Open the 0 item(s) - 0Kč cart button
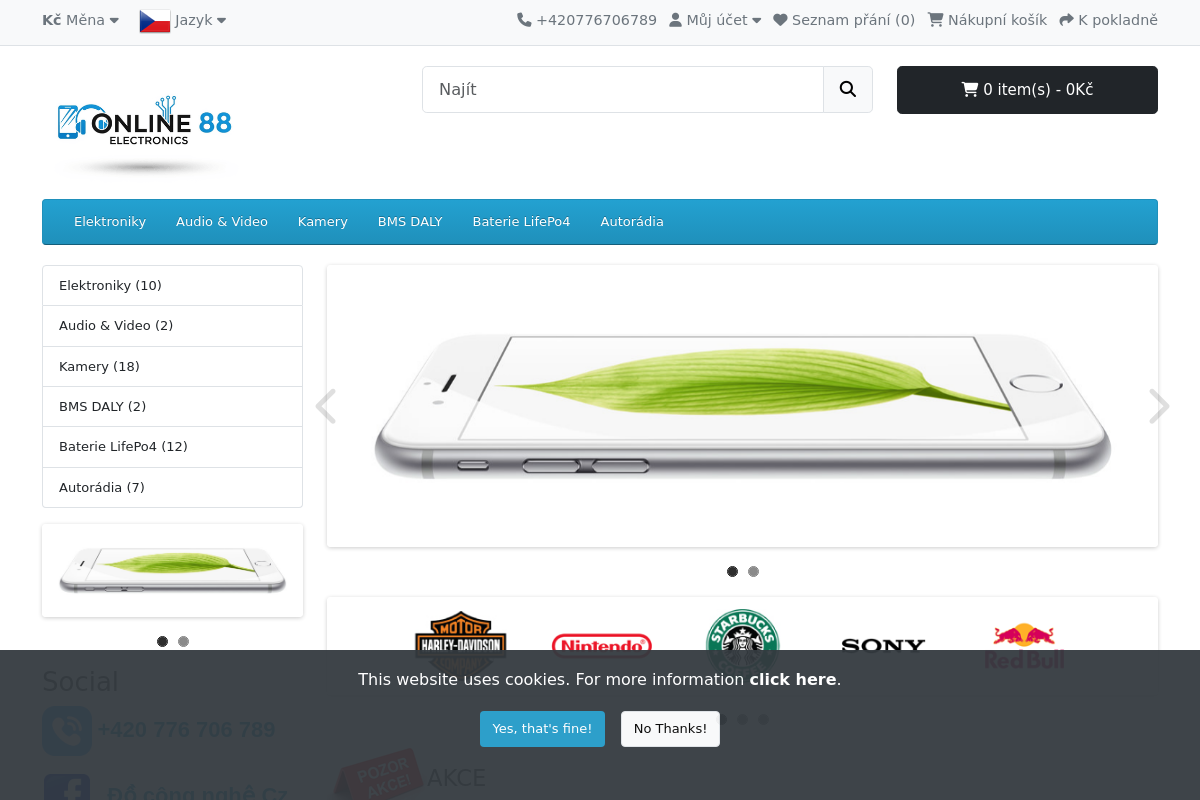 tap(1027, 90)
